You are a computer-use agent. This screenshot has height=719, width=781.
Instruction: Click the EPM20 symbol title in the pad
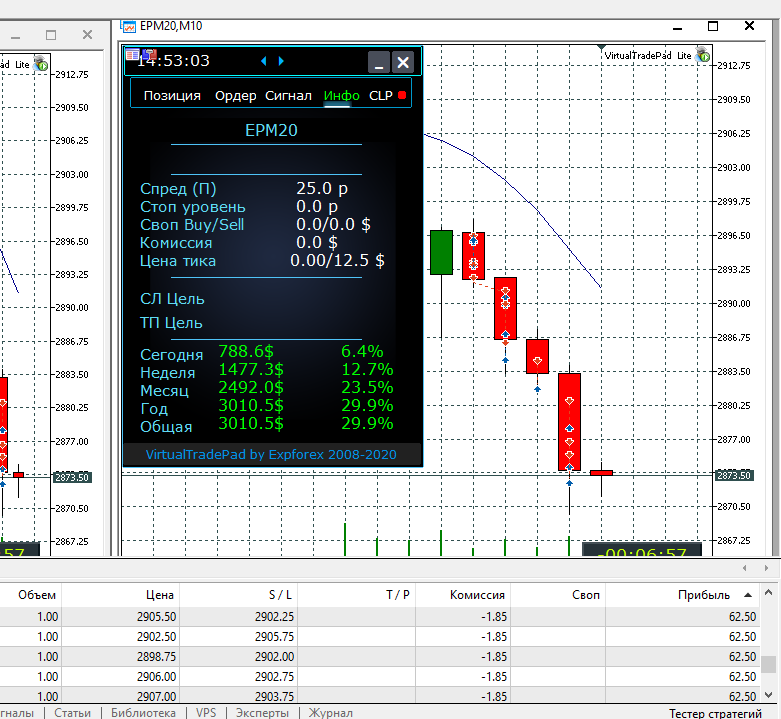pos(271,130)
